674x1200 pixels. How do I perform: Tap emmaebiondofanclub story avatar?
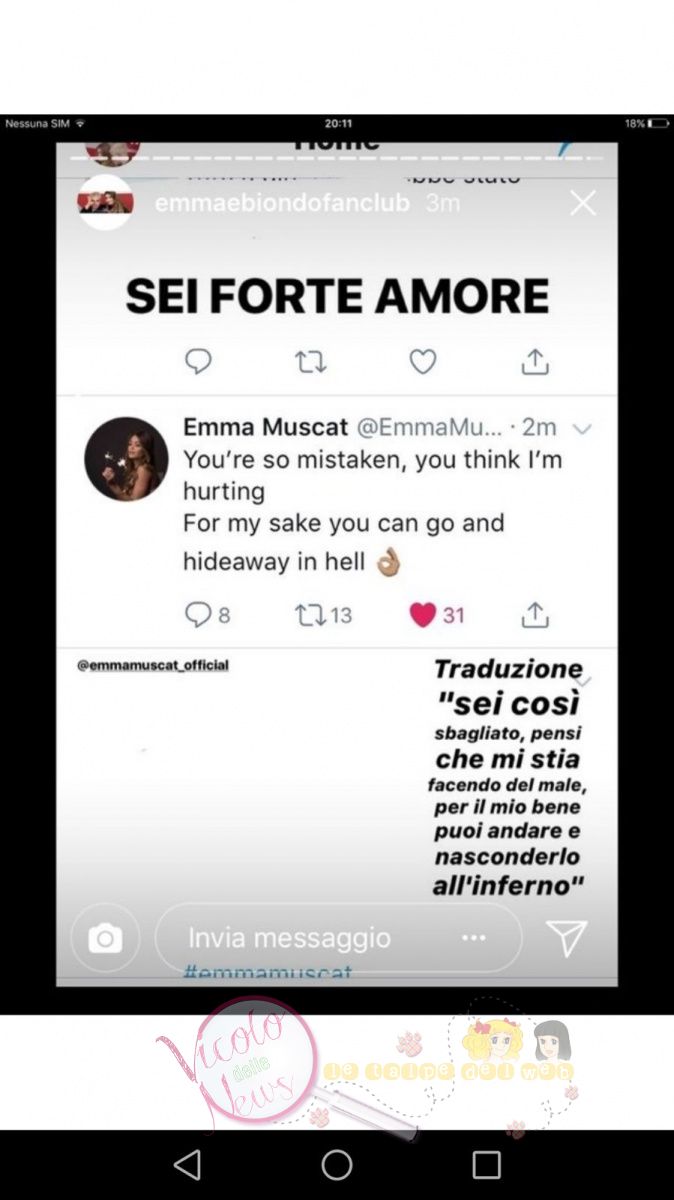pyautogui.click(x=106, y=202)
